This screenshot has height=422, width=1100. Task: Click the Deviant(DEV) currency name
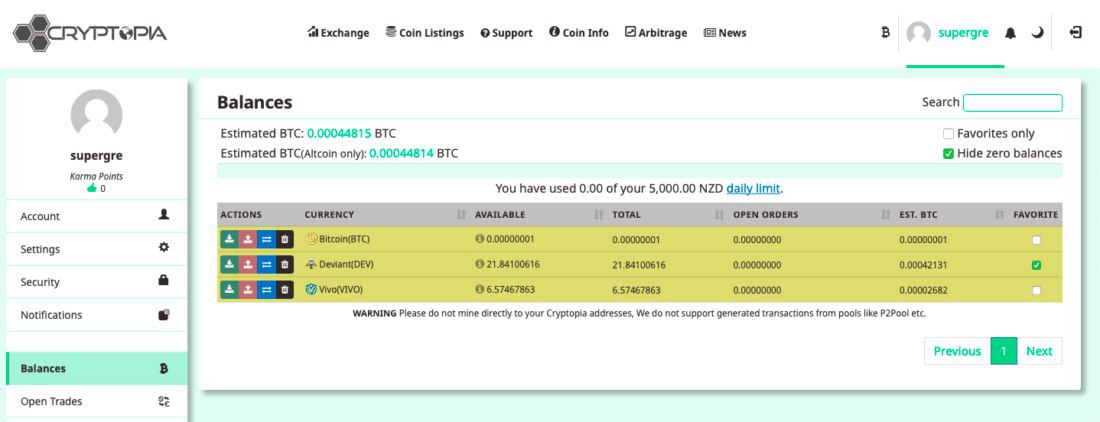[x=346, y=264]
